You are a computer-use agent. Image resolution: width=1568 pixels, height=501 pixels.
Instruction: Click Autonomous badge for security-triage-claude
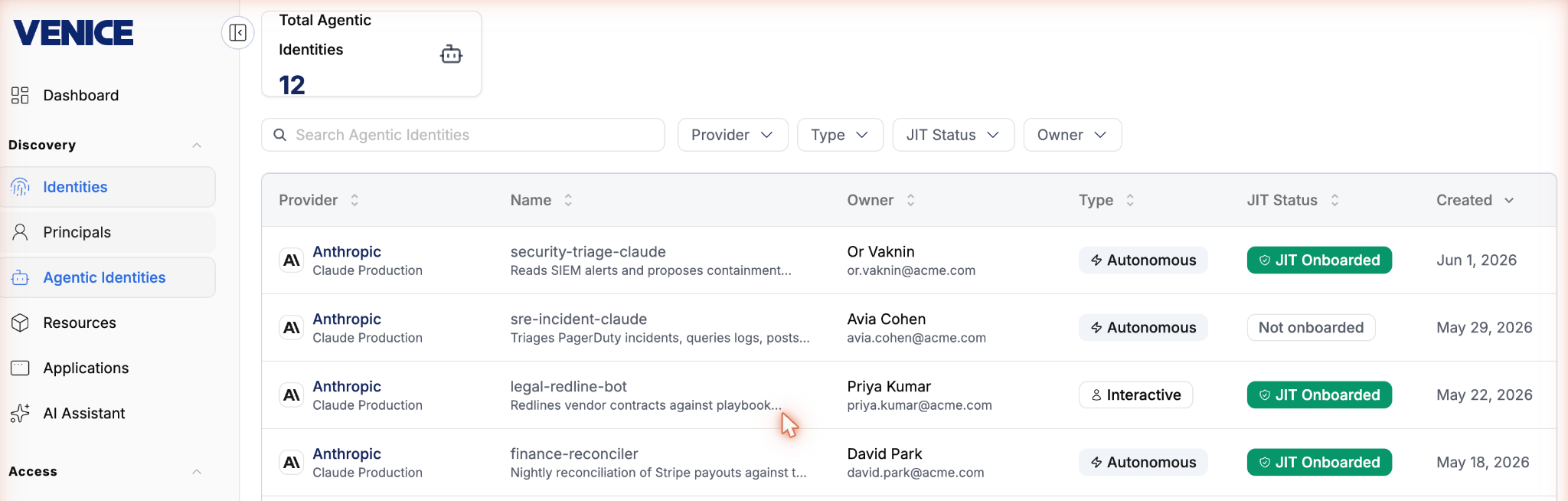[1143, 260]
